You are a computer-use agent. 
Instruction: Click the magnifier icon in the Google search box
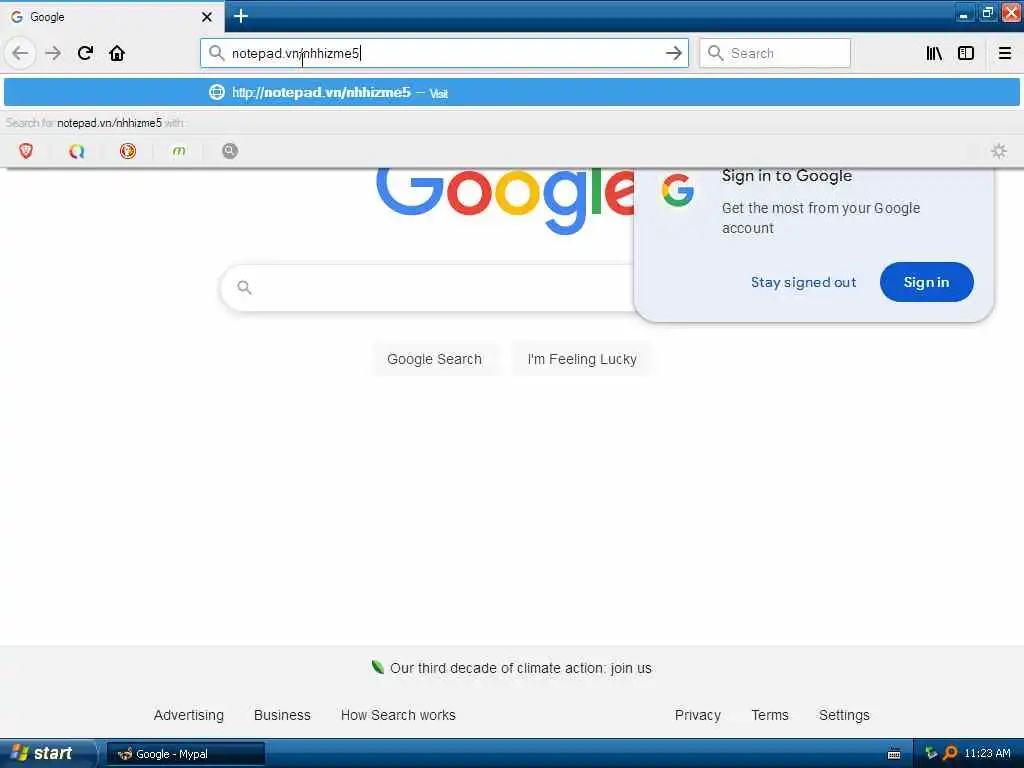[244, 287]
